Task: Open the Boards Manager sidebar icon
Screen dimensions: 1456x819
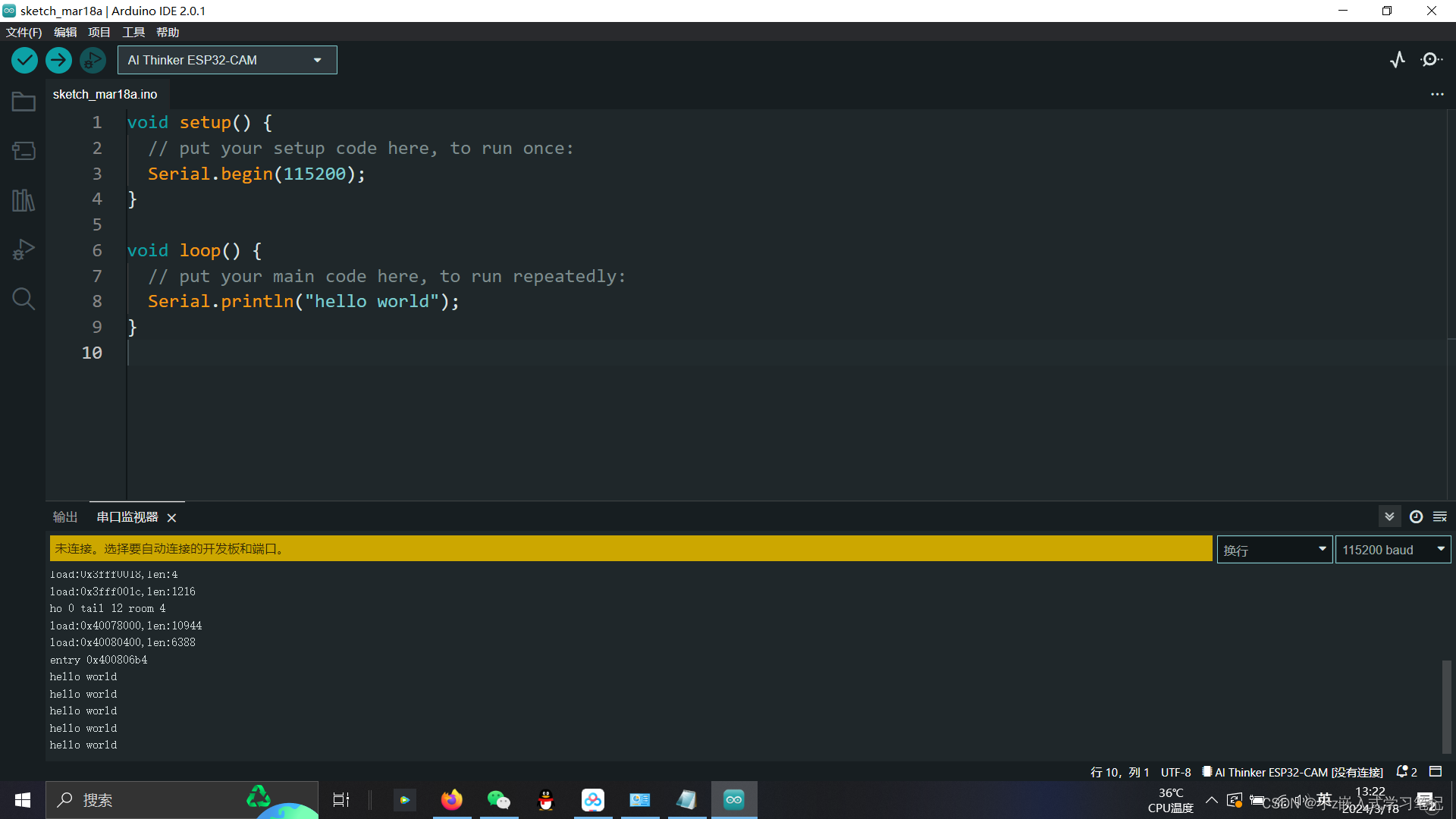Action: (x=24, y=151)
